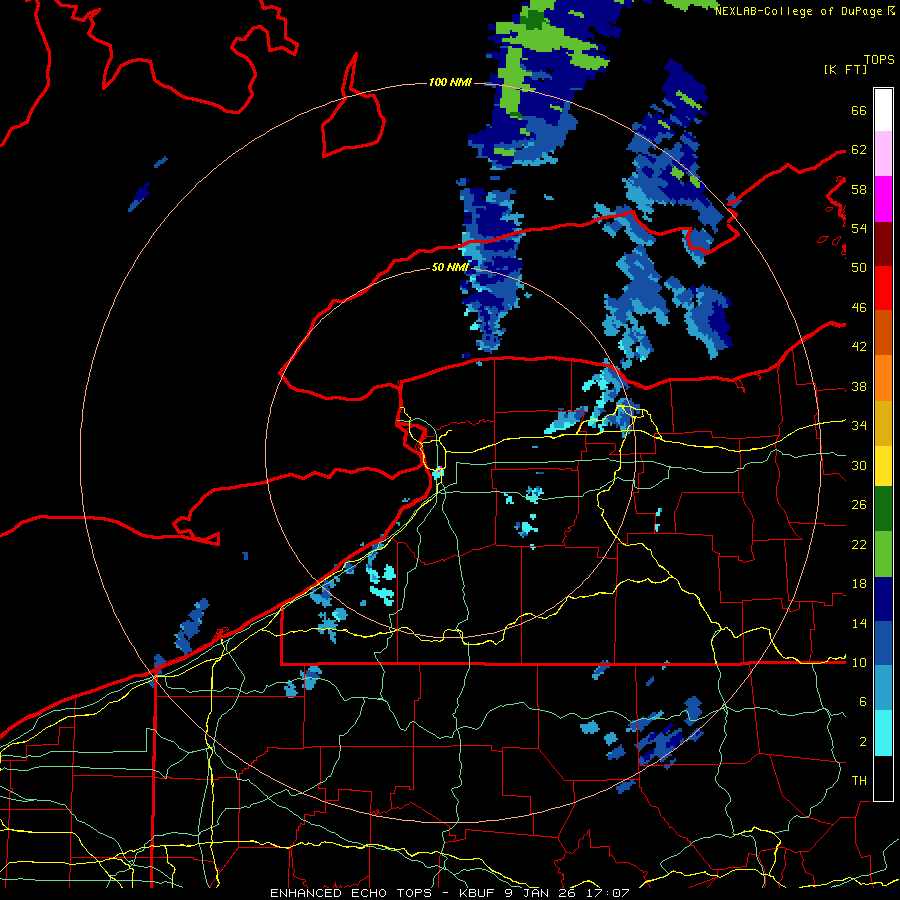Click the '26' legend value

859,505
